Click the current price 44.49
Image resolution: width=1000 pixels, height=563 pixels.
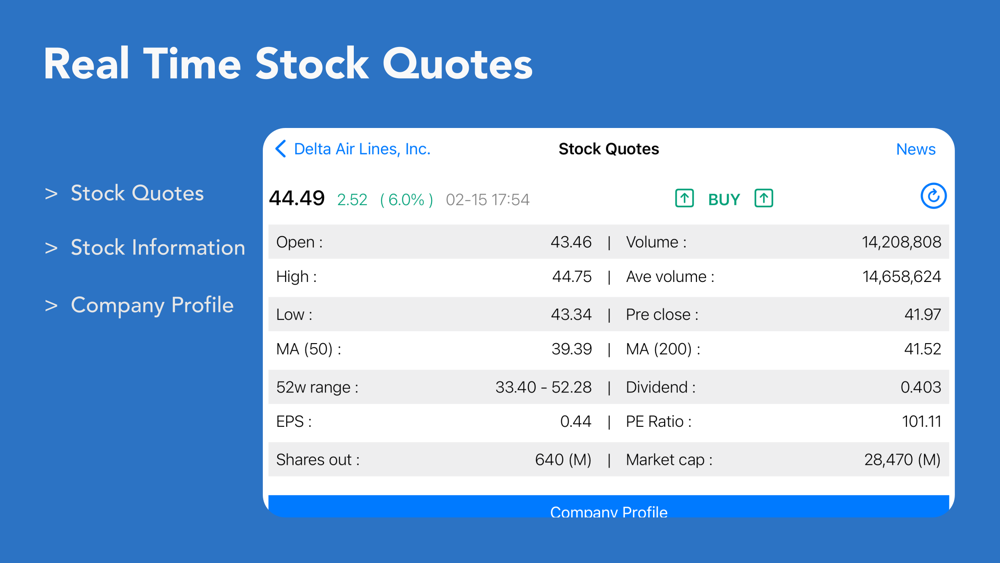297,198
